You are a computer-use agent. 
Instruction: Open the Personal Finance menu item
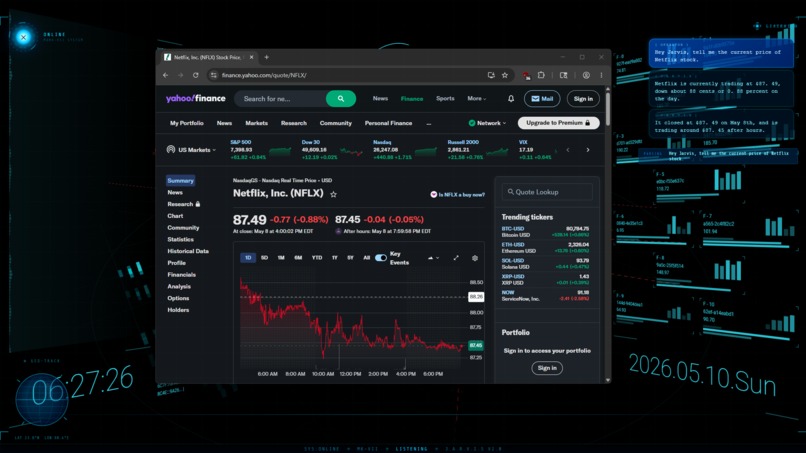pos(388,123)
